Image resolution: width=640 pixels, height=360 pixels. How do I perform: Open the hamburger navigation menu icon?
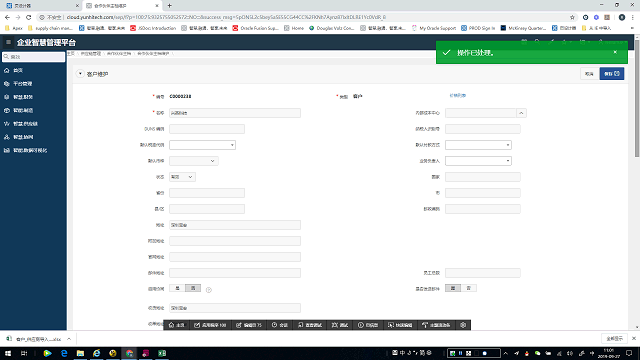pos(8,42)
